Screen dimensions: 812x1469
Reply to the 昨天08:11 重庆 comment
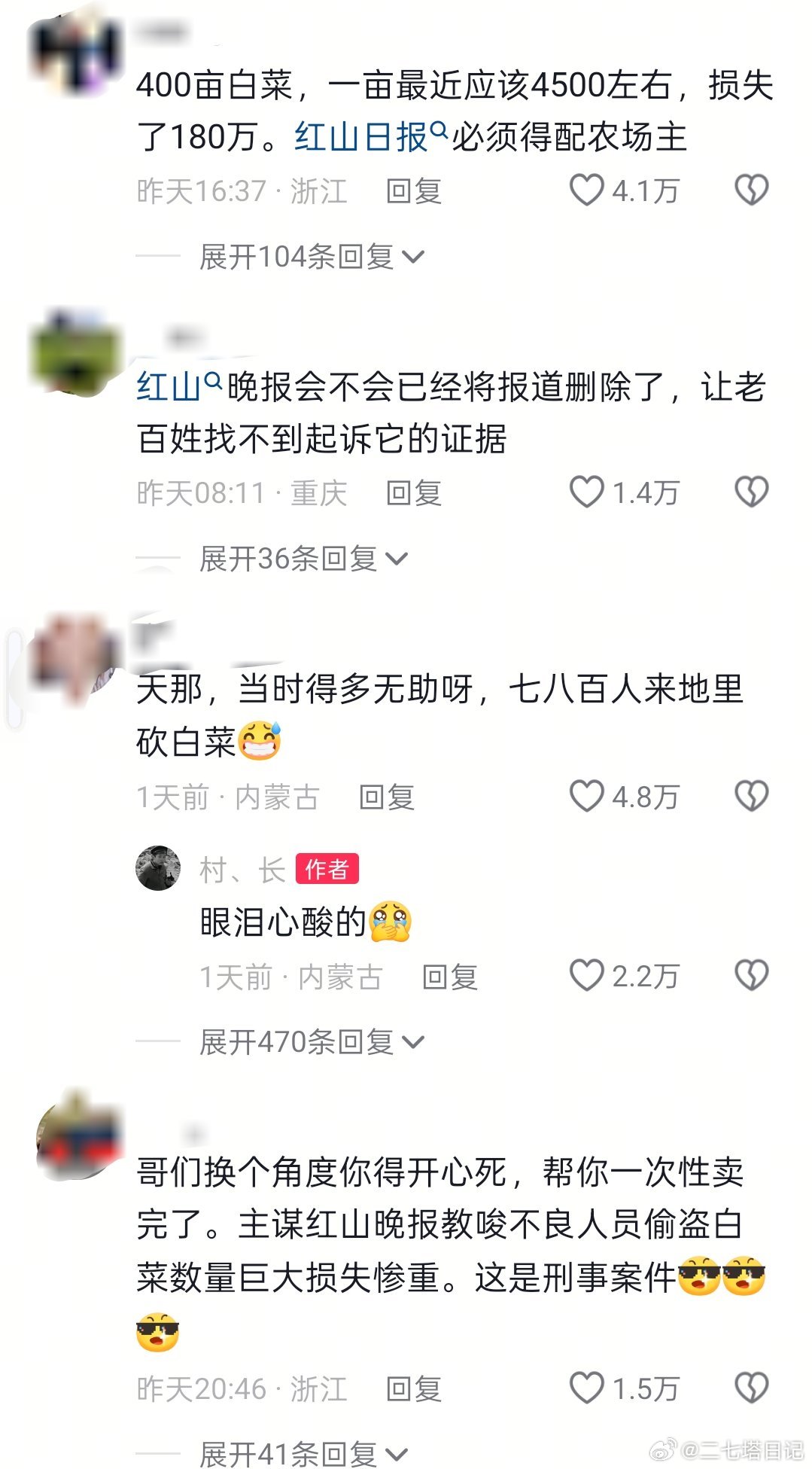tap(413, 493)
